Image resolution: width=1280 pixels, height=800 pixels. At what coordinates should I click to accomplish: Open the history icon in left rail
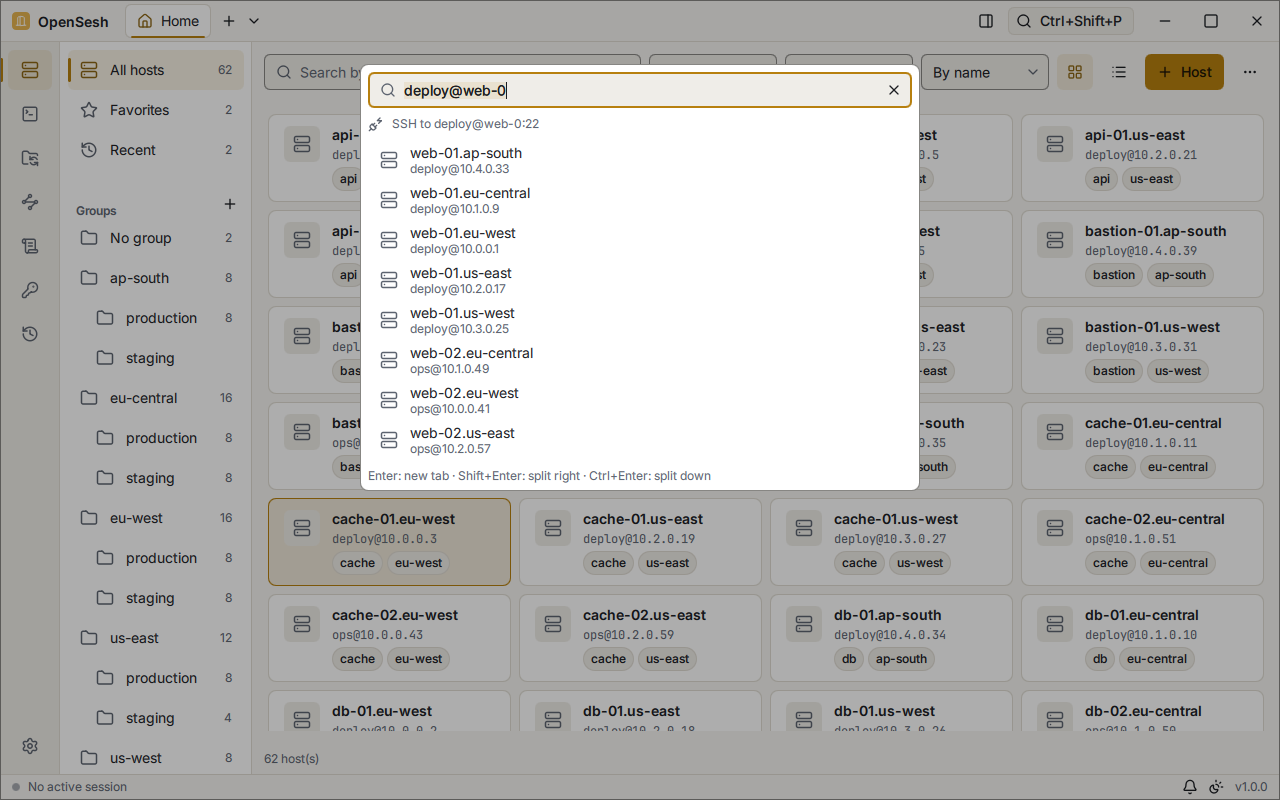tap(29, 334)
